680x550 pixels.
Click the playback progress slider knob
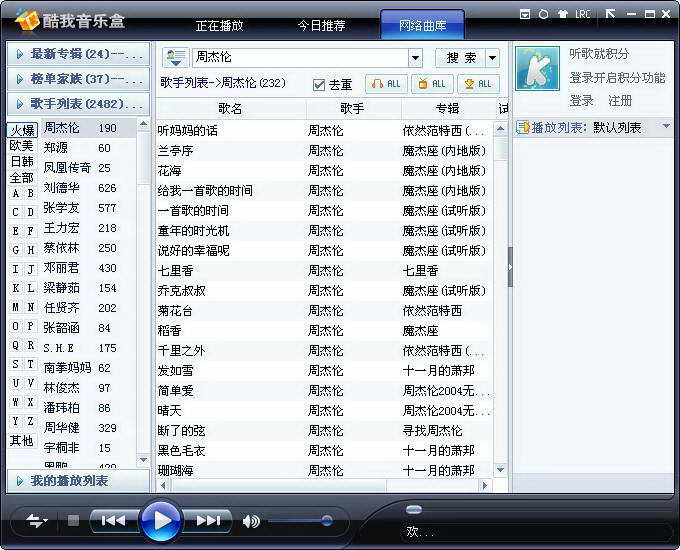(x=414, y=509)
